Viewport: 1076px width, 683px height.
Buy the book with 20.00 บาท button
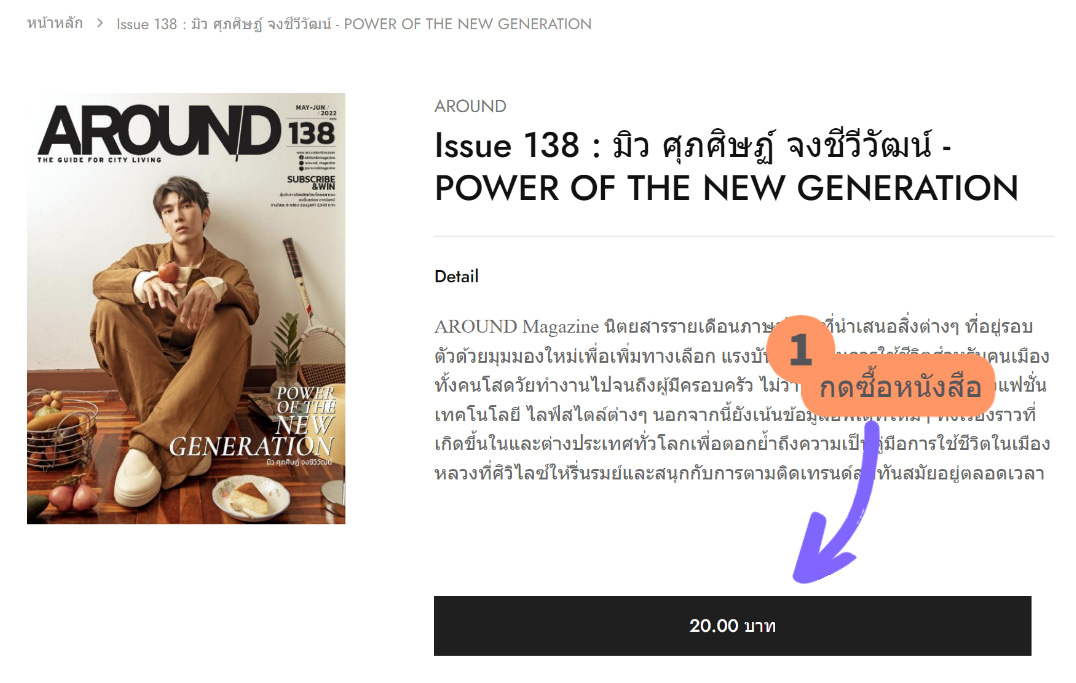click(x=732, y=626)
